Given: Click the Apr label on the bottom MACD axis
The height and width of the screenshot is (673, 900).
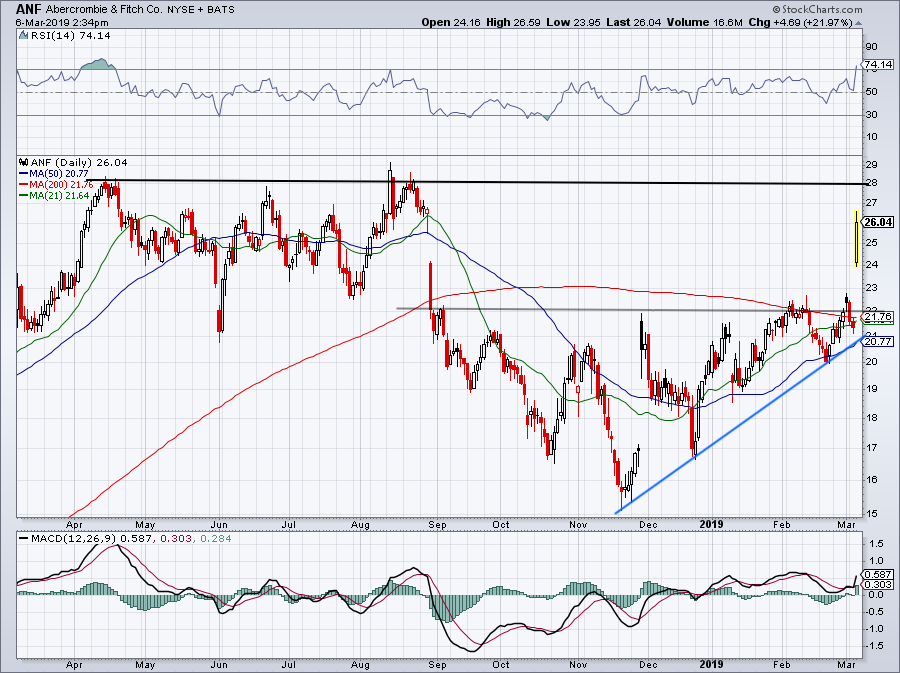Looking at the screenshot, I should (74, 665).
